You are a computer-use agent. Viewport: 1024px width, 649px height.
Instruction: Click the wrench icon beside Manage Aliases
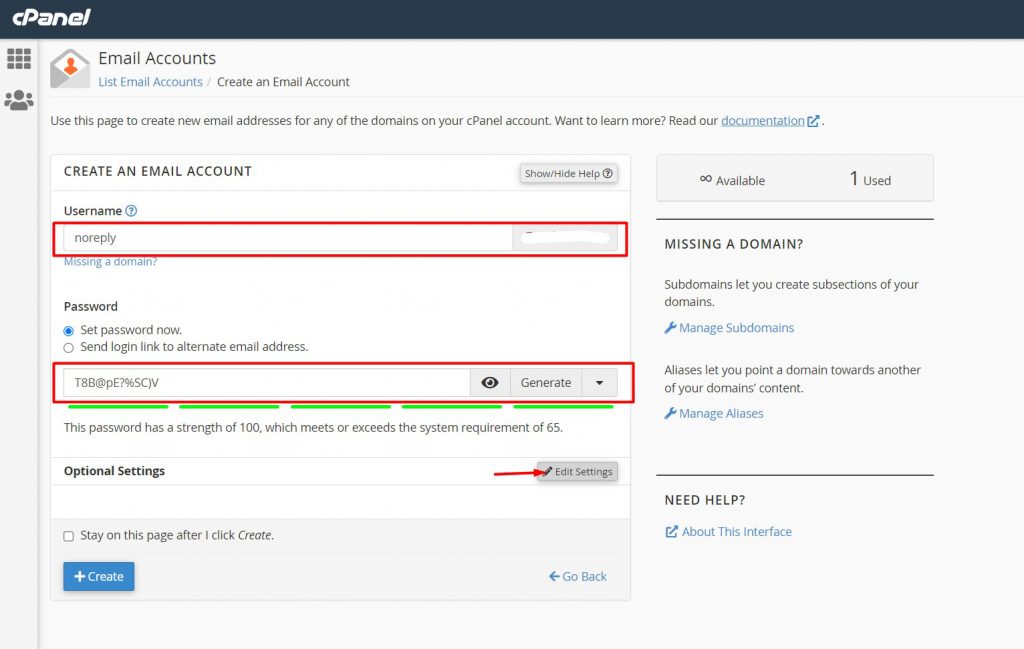[670, 414]
